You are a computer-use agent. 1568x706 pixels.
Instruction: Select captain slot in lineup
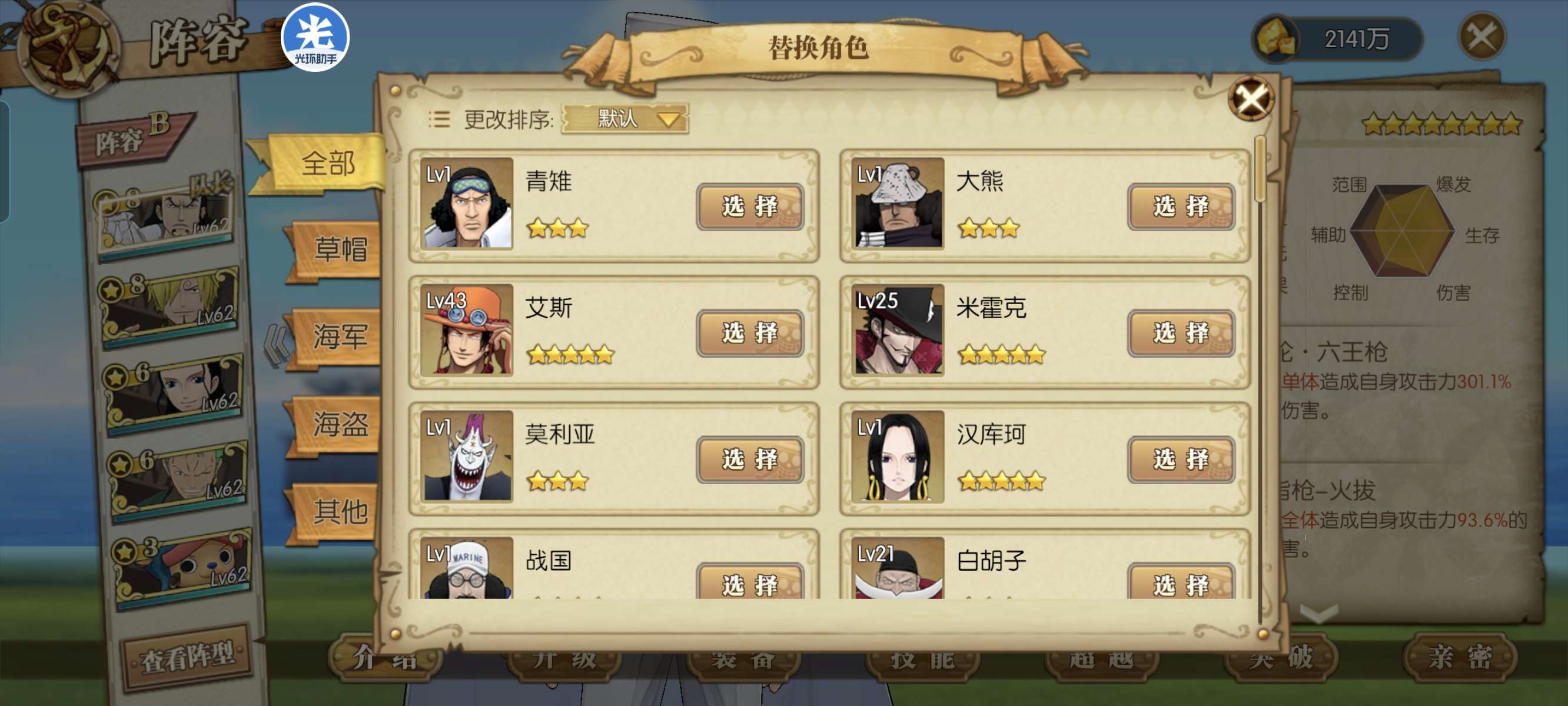click(164, 217)
